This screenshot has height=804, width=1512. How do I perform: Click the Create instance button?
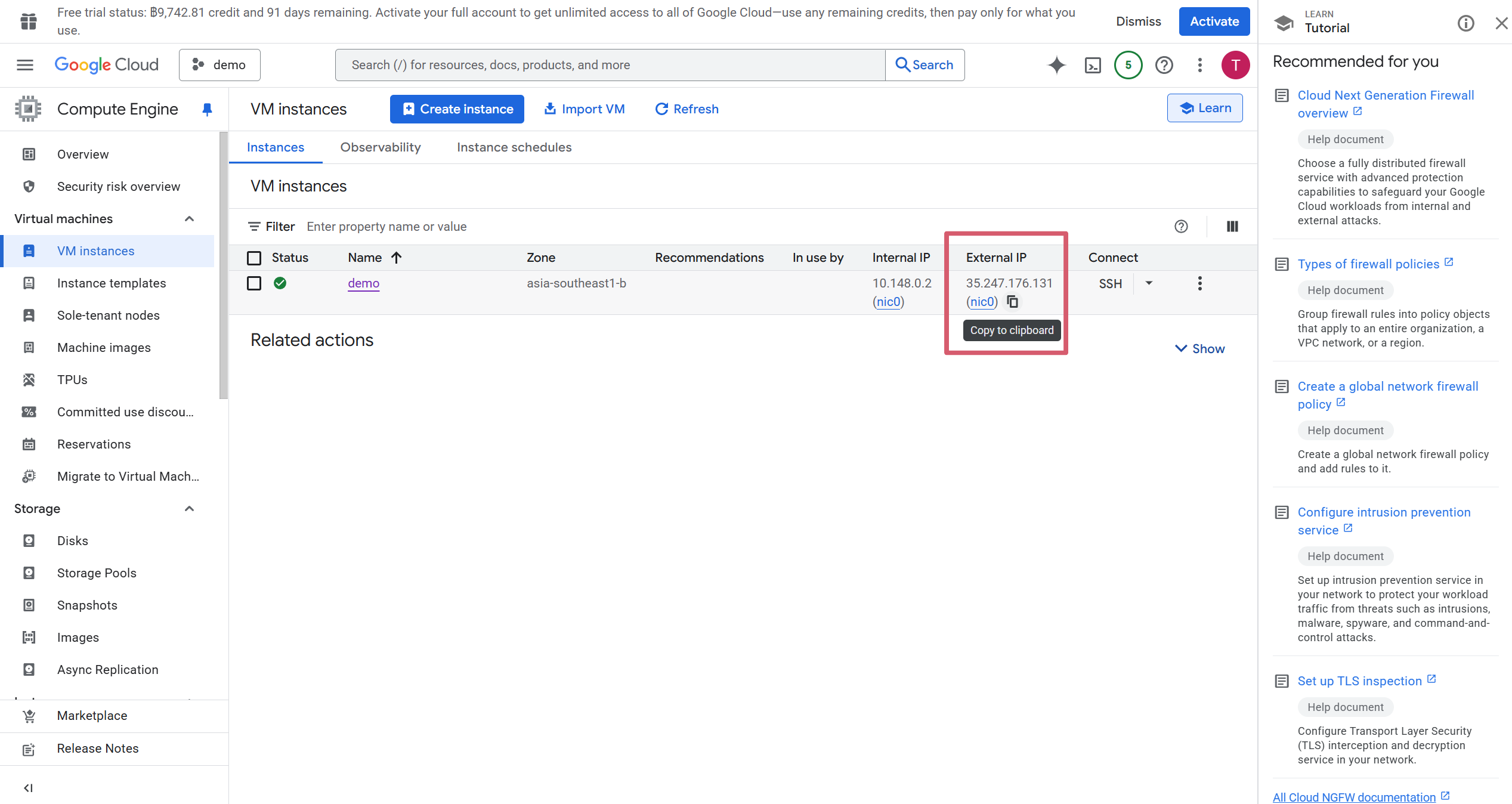[x=457, y=109]
